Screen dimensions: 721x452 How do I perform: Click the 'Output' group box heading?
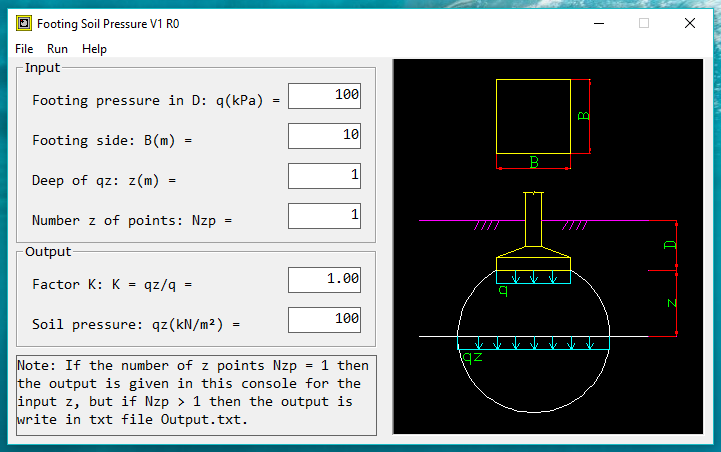(48, 252)
